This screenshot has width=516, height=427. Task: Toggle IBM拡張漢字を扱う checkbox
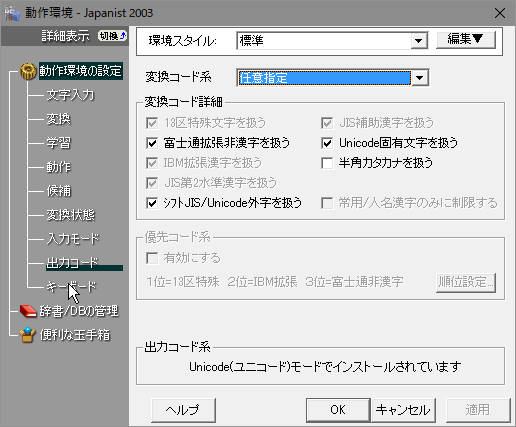(152, 163)
